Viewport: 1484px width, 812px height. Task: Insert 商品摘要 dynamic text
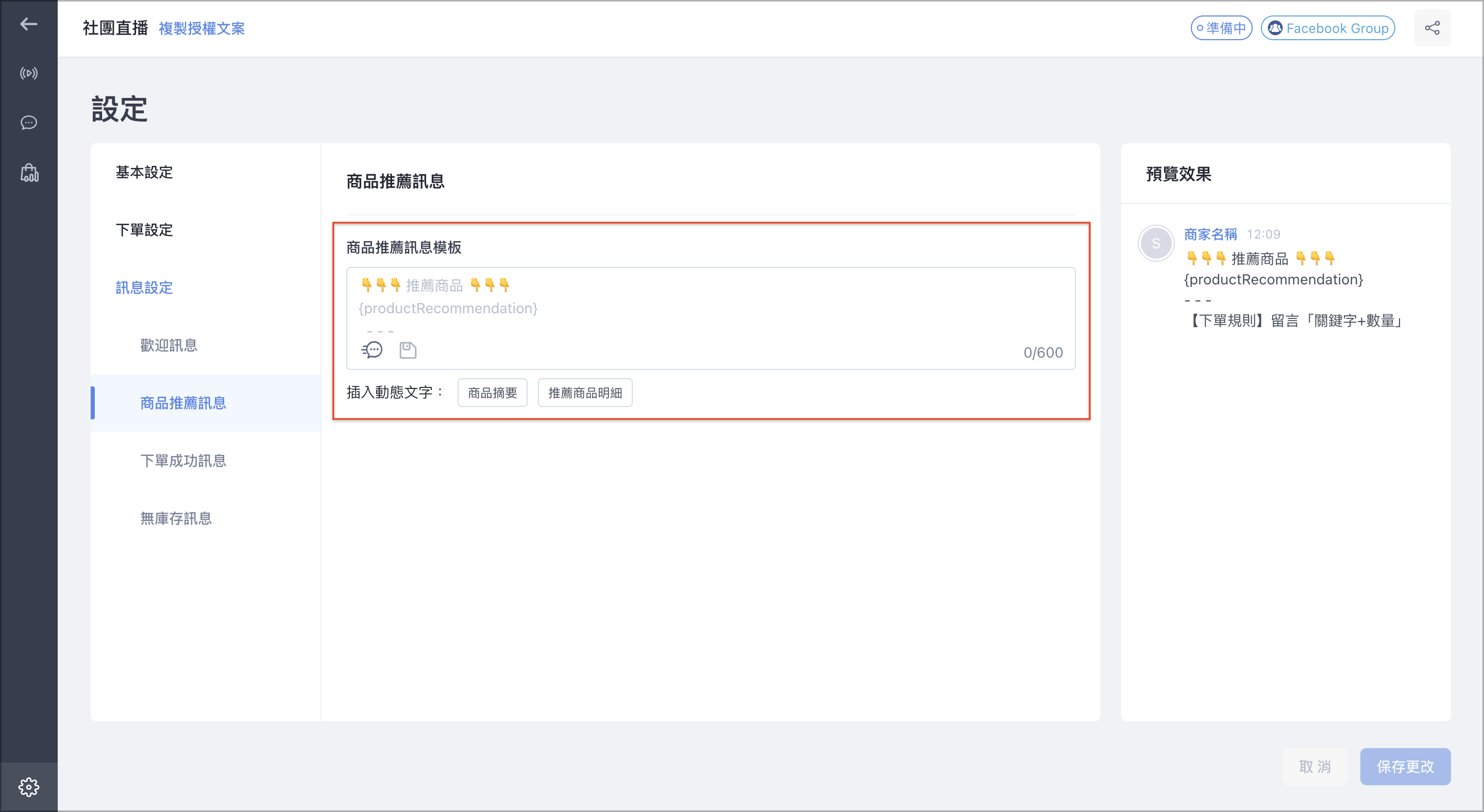(x=492, y=393)
